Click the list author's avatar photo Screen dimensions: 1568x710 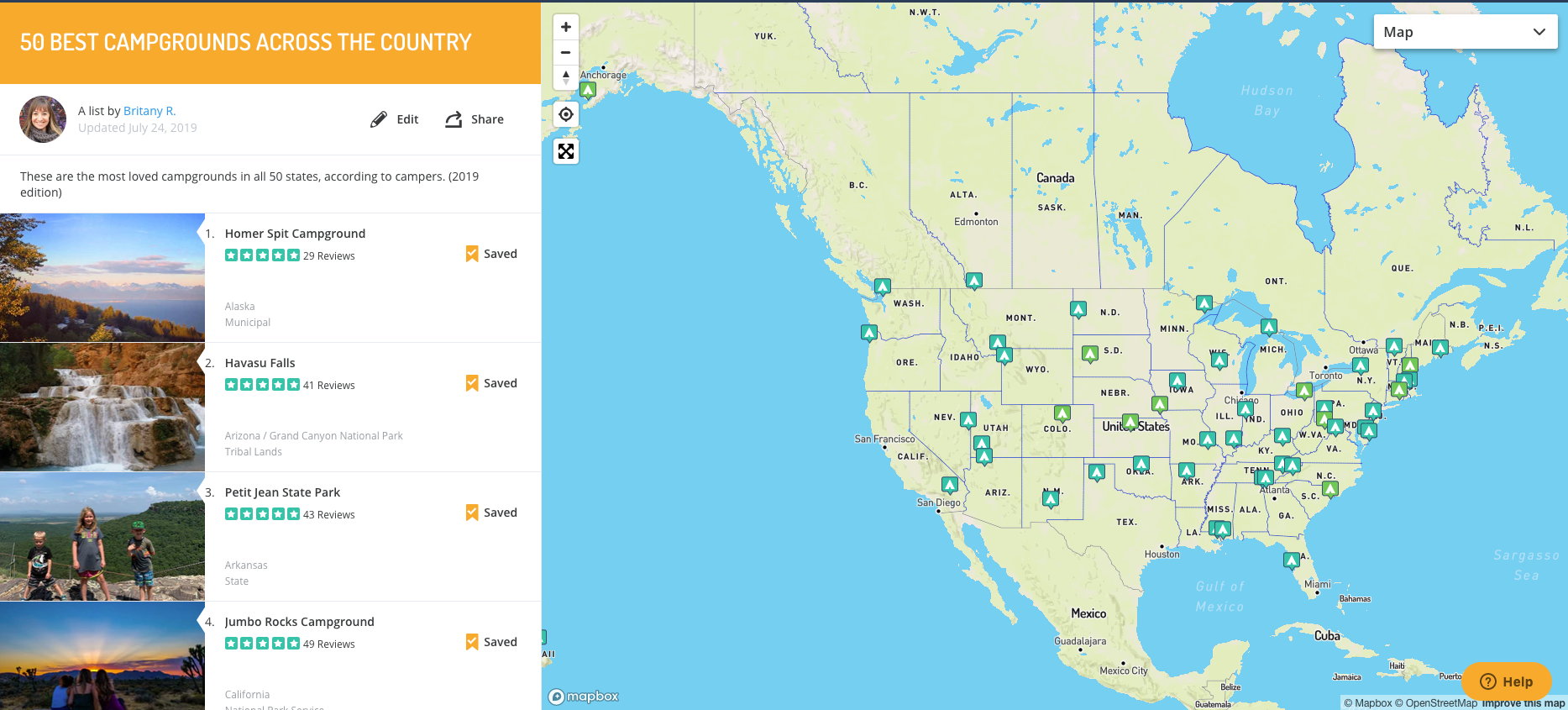pyautogui.click(x=43, y=119)
